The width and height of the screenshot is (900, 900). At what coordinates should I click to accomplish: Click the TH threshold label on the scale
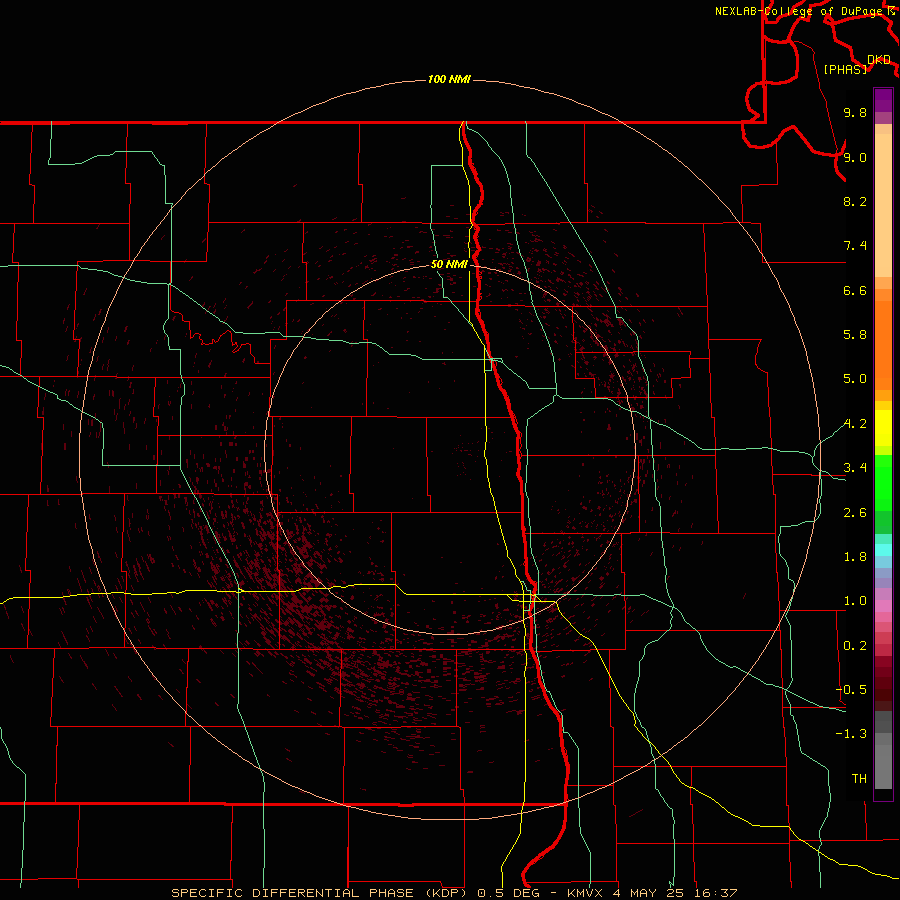(859, 779)
